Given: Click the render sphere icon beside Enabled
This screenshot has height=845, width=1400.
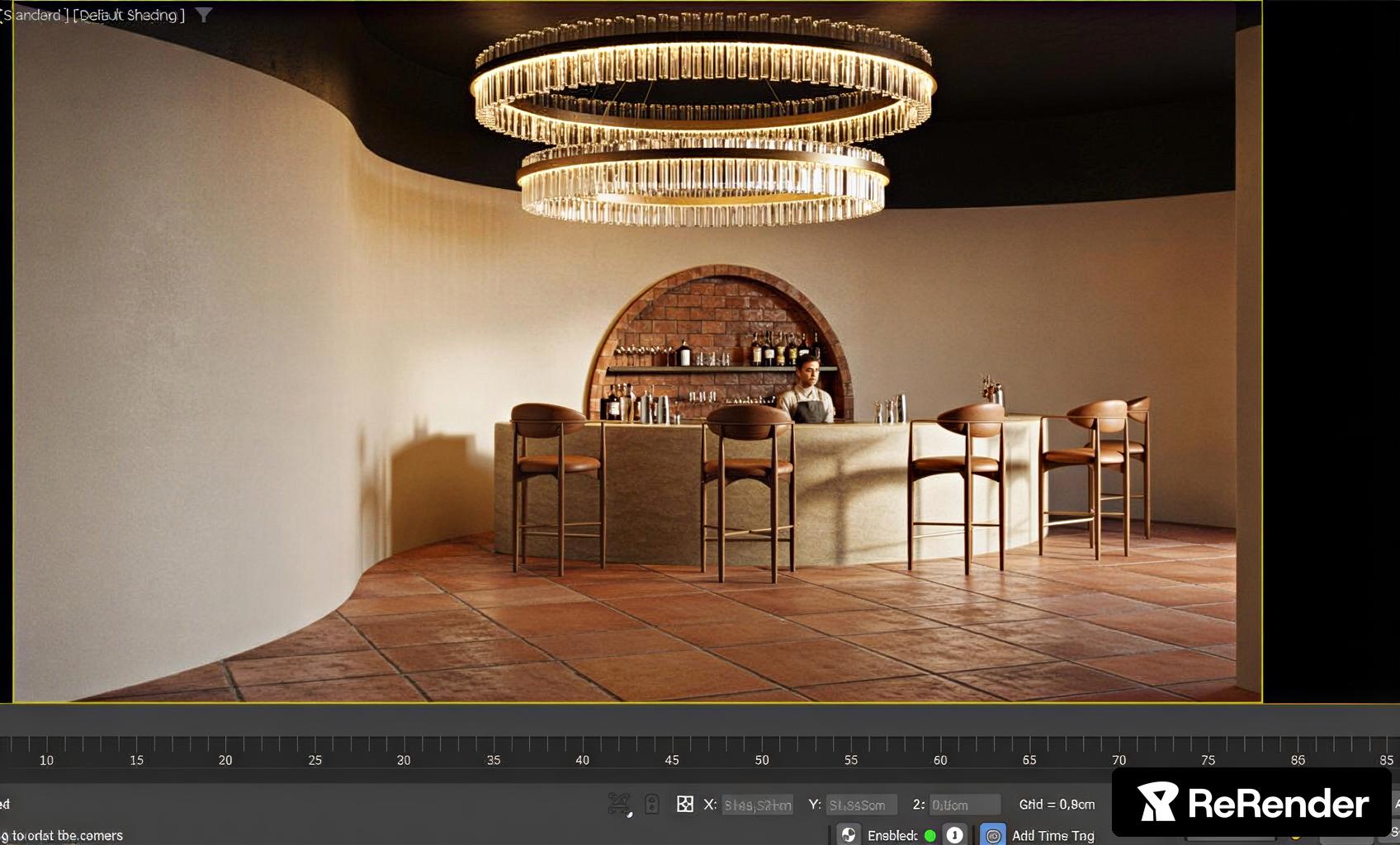Looking at the screenshot, I should point(849,835).
